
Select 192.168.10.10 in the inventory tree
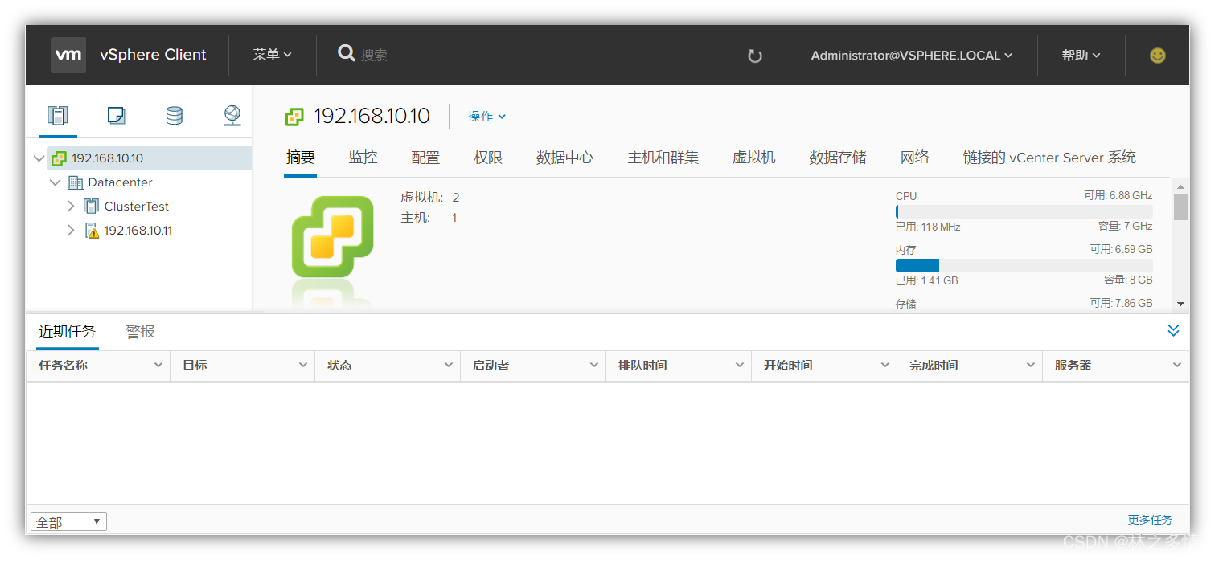[107, 158]
